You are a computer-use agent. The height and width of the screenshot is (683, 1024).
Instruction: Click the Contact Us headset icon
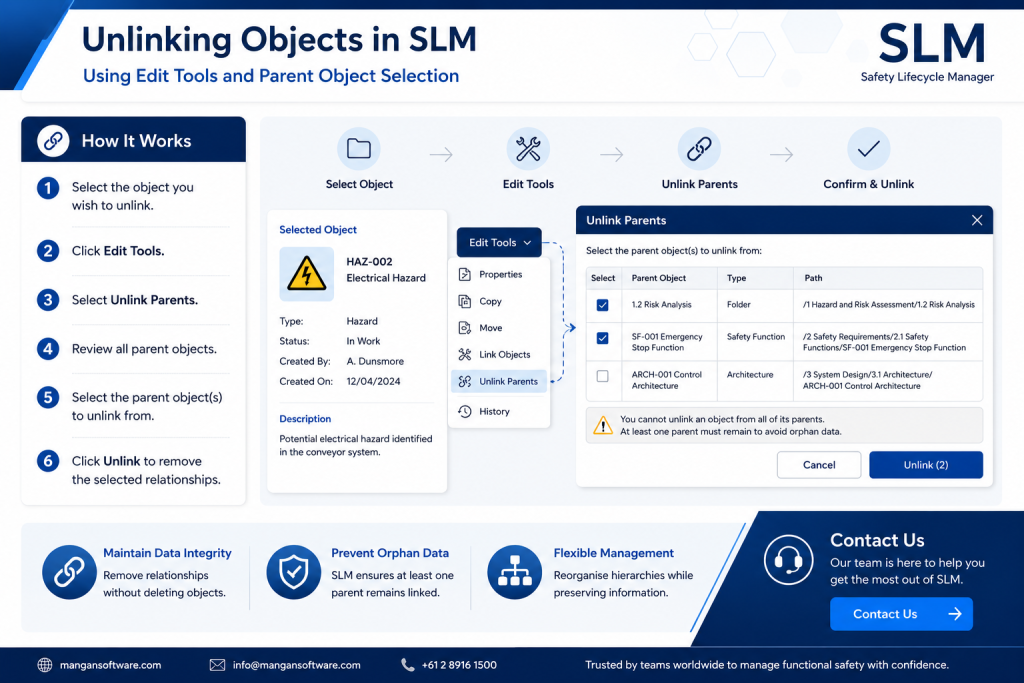pos(788,560)
